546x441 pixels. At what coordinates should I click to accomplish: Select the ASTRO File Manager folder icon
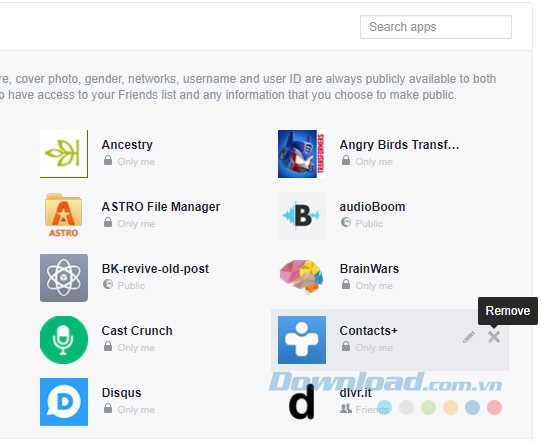tap(64, 216)
